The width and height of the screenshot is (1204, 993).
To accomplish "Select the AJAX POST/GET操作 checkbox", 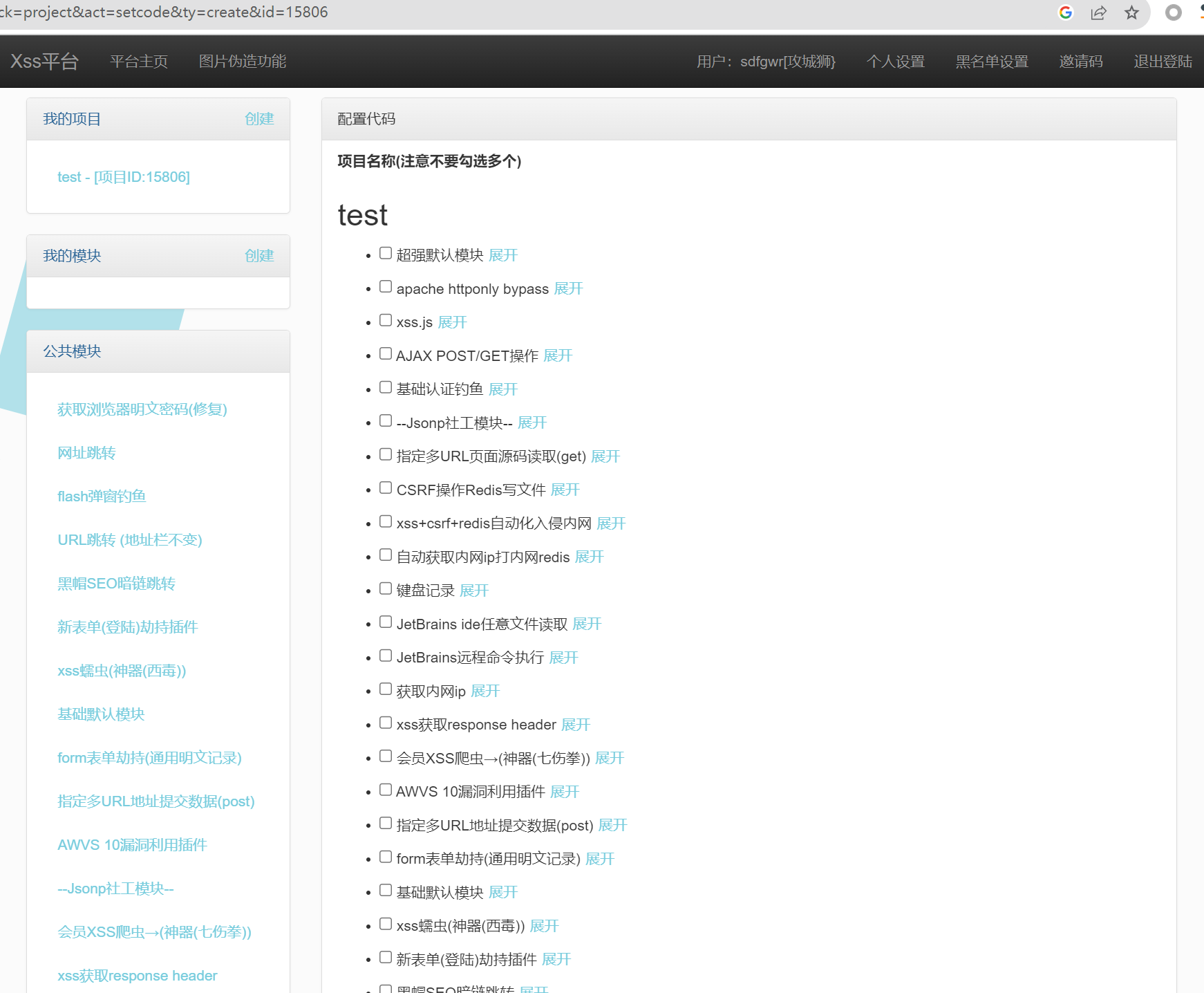I will coord(386,353).
